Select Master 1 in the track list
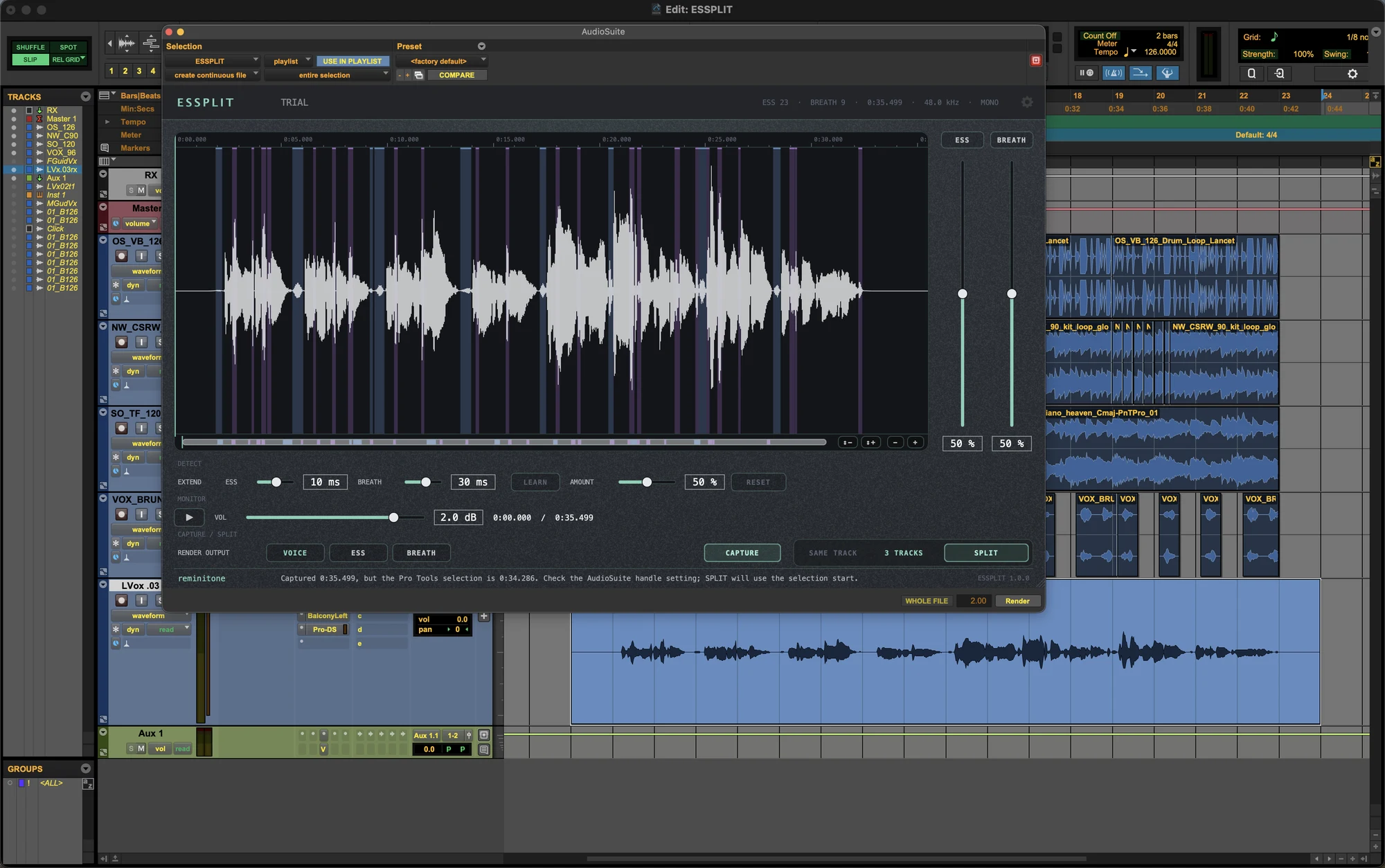The width and height of the screenshot is (1385, 868). pyautogui.click(x=62, y=119)
